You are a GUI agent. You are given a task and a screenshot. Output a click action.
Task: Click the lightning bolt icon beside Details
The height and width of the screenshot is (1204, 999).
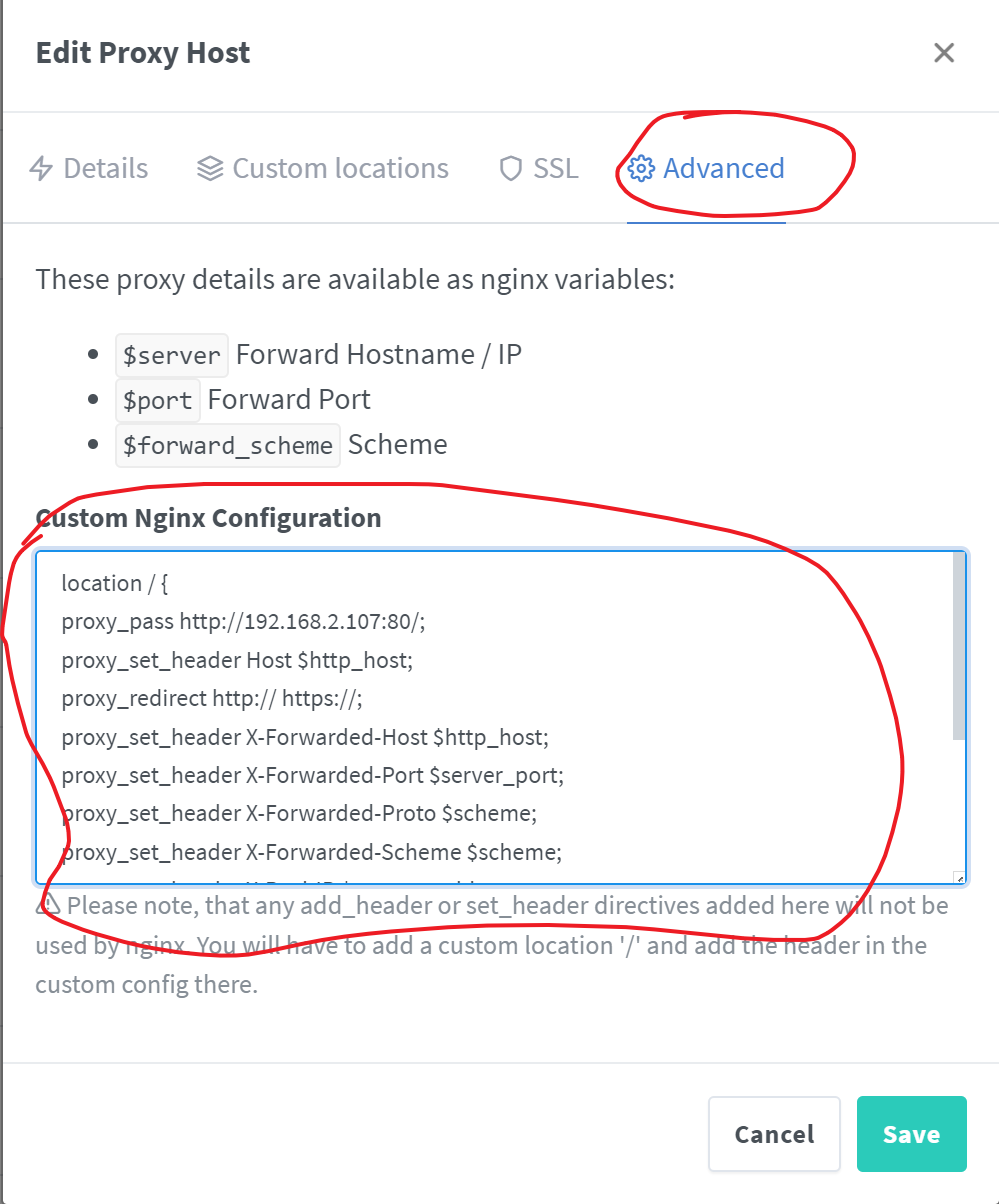[41, 169]
